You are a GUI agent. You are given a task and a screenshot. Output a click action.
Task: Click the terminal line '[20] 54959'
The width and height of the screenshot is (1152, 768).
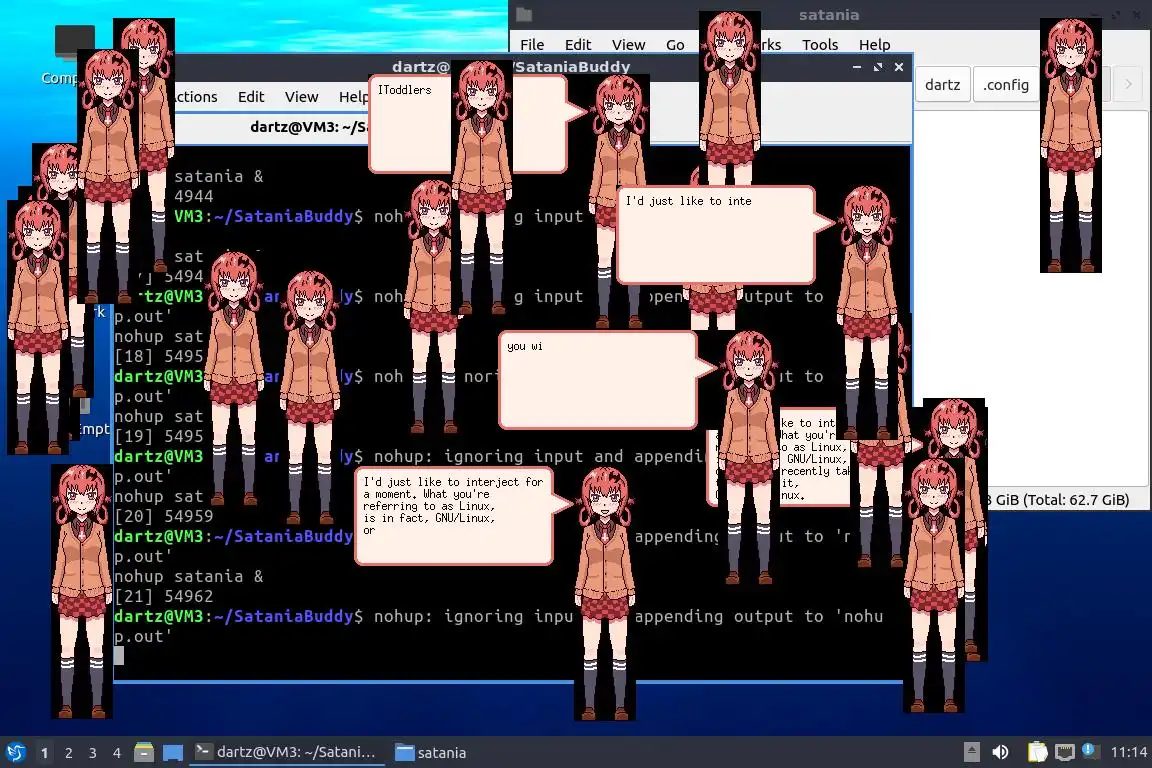pos(164,516)
